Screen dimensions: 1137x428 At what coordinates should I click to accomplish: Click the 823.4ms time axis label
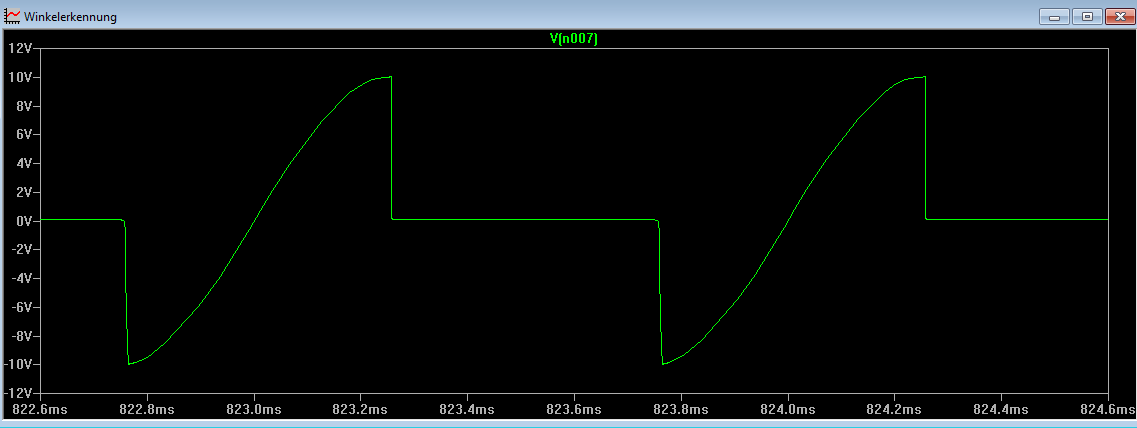[x=468, y=410]
